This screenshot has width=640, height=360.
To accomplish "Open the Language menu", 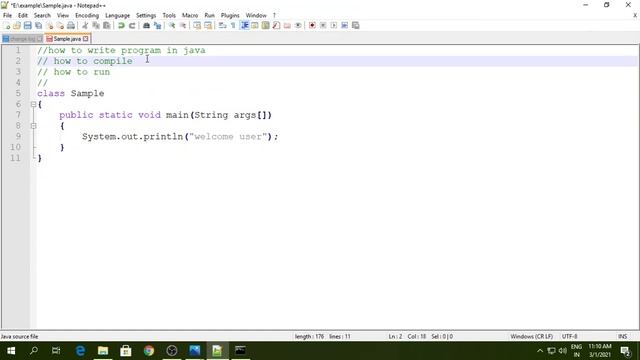I will tap(118, 15).
